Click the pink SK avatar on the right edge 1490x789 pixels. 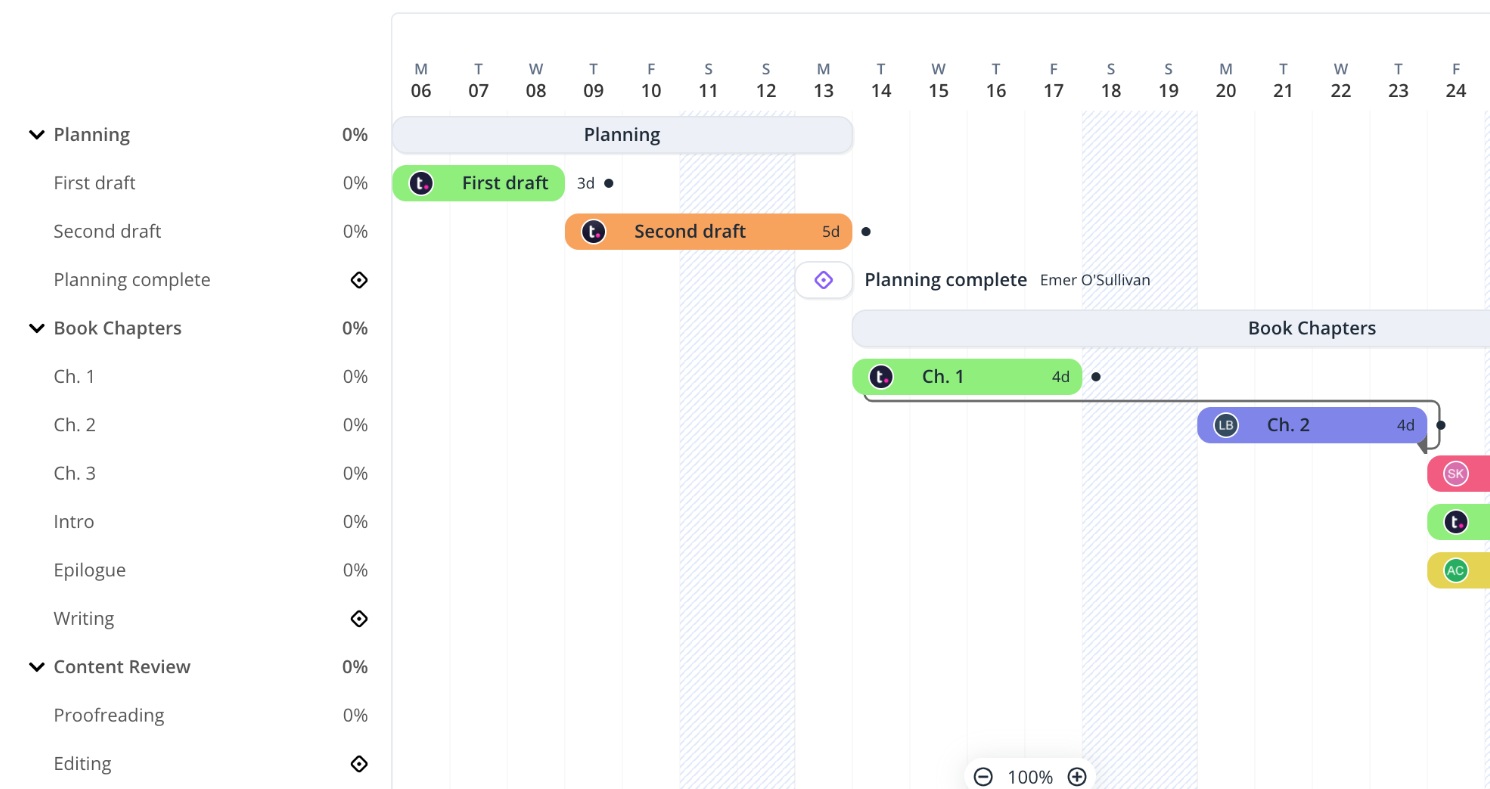click(1456, 473)
